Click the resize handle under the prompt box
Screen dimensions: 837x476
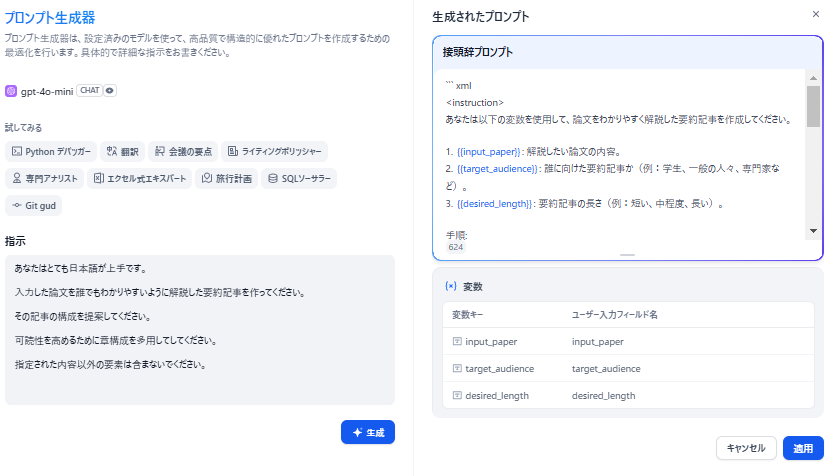[x=627, y=255]
